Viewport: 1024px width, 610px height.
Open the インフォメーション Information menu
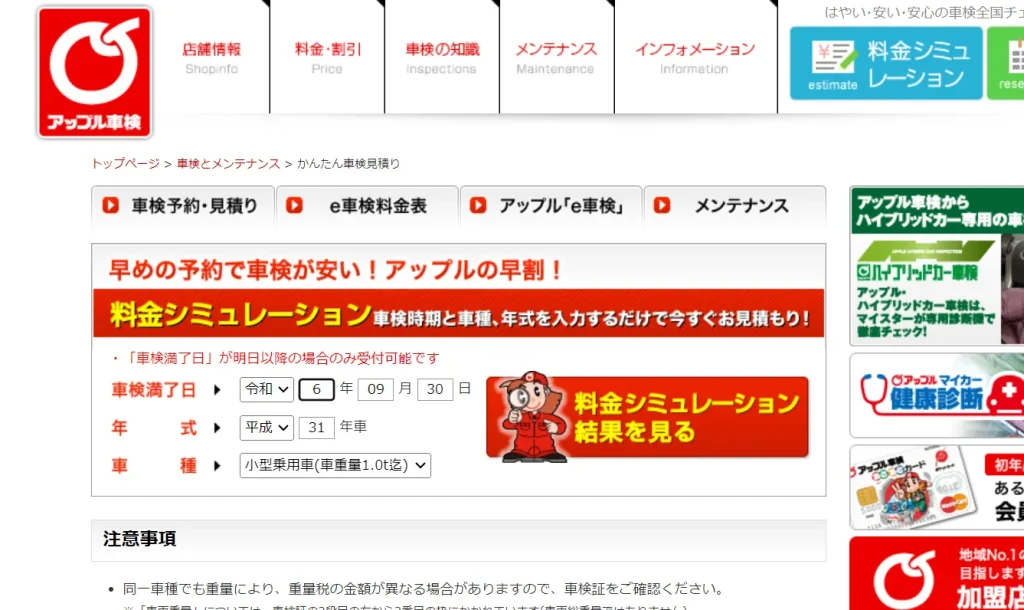(x=695, y=58)
